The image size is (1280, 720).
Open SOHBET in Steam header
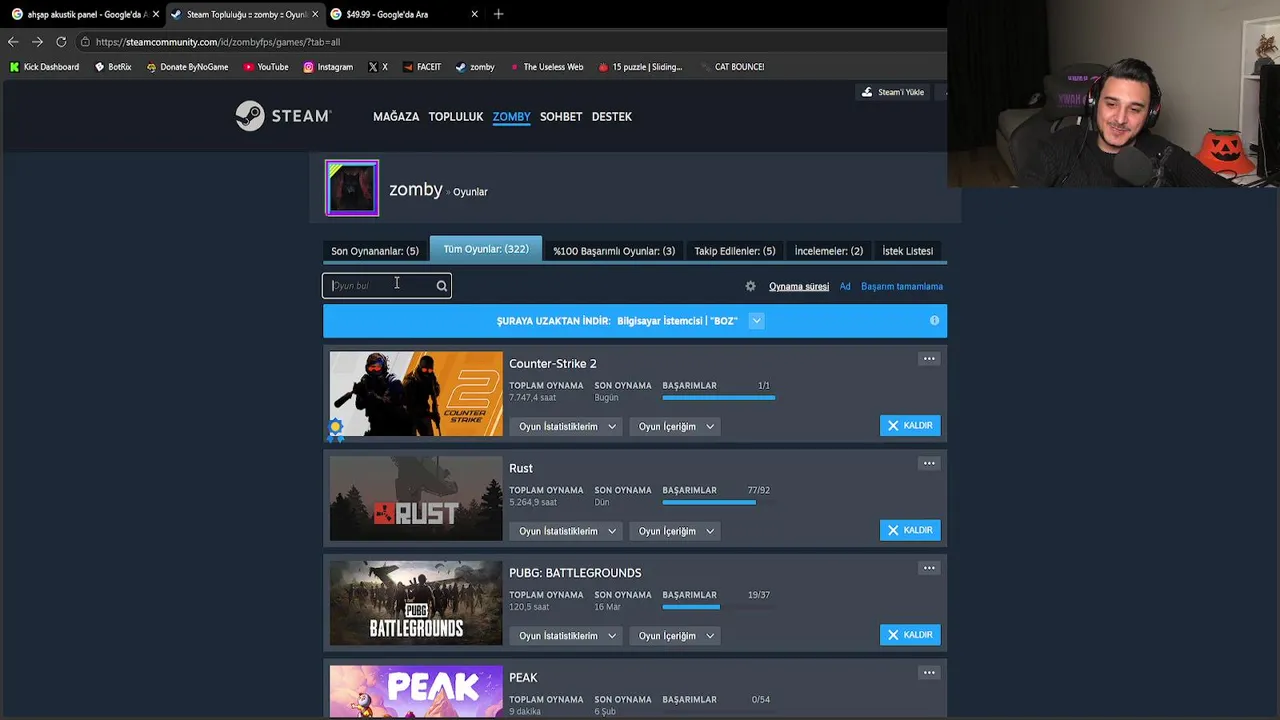point(561,117)
